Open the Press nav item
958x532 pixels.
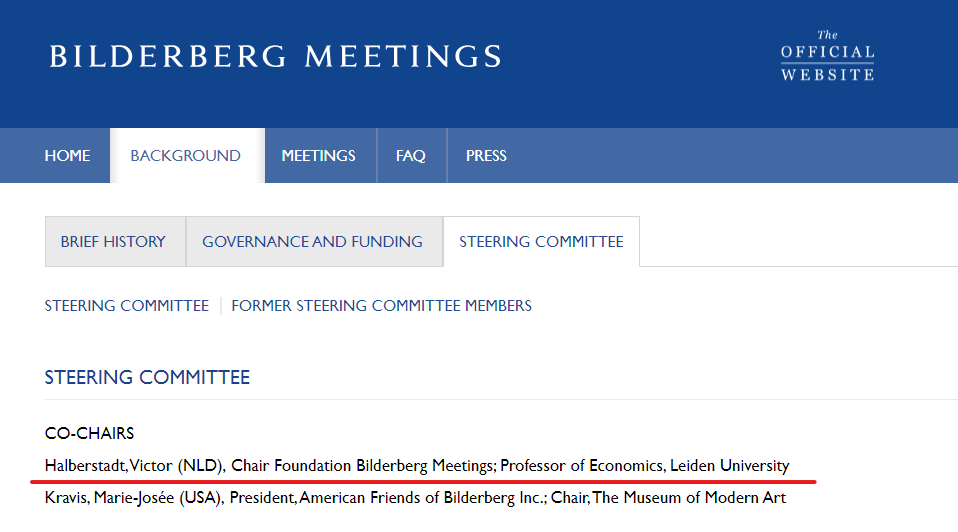[x=486, y=156]
